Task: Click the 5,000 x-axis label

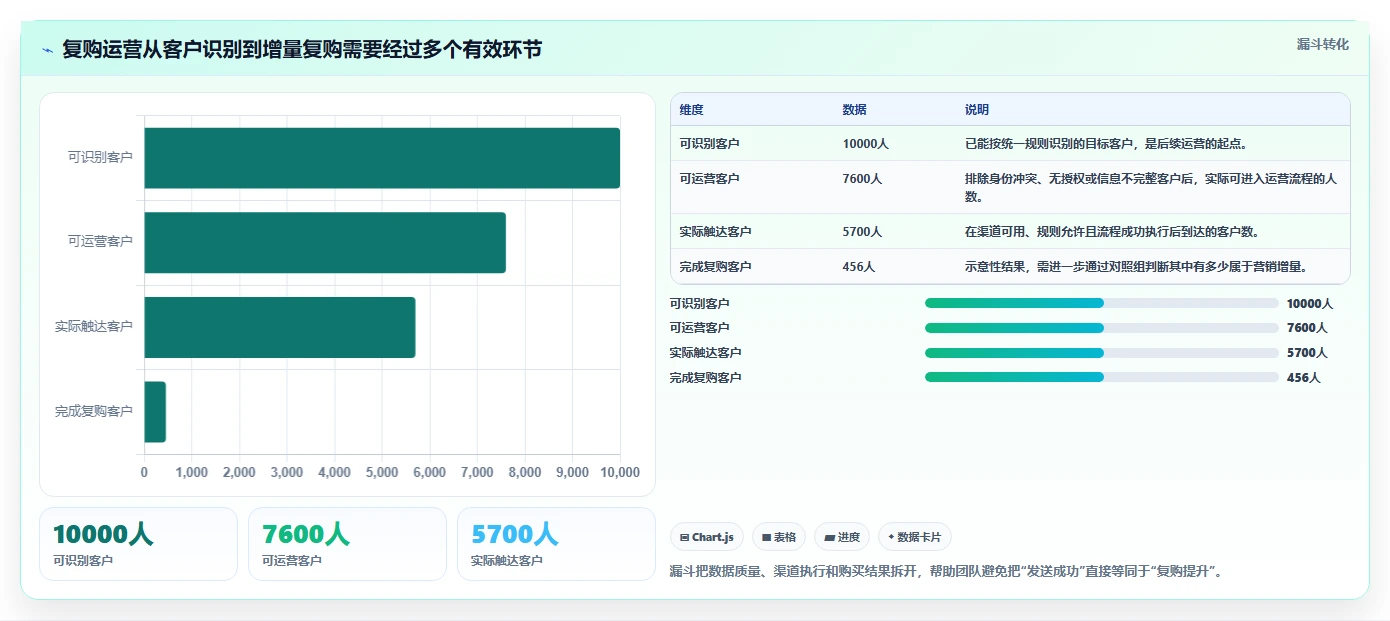Action: point(382,472)
